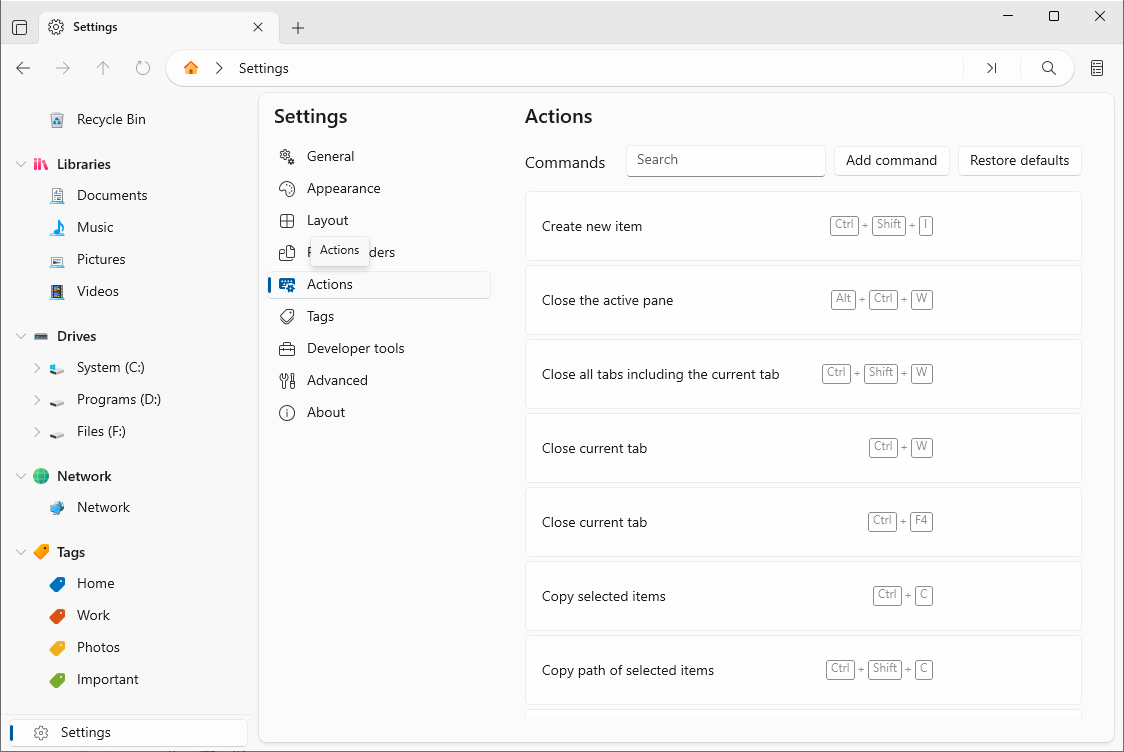
Task: Open Recycle Bin in the sidebar
Action: [x=111, y=120]
